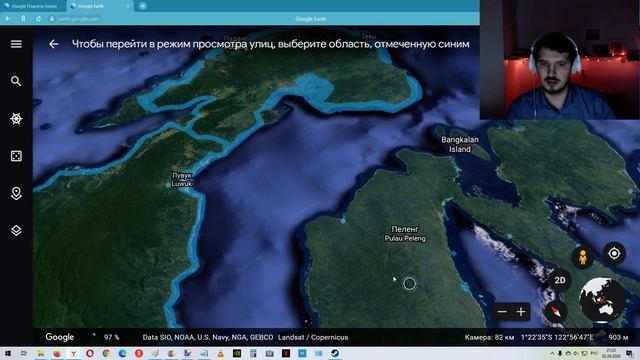Switch map to 2D view

tap(560, 280)
